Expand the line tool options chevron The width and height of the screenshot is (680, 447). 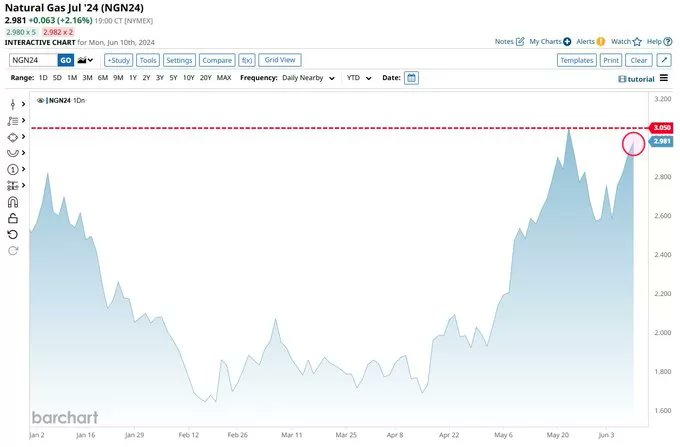coord(23,120)
